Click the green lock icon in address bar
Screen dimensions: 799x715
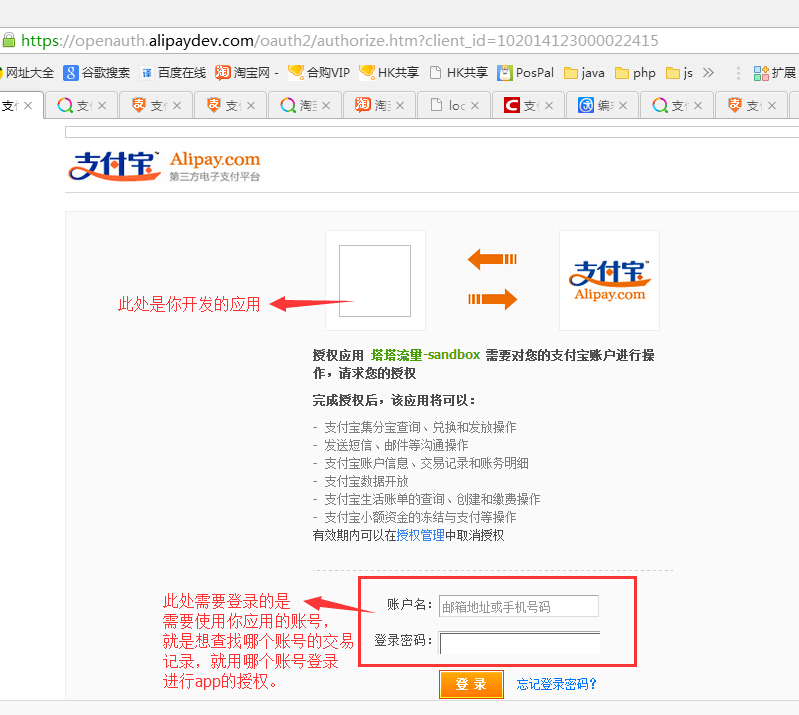click(x=8, y=40)
